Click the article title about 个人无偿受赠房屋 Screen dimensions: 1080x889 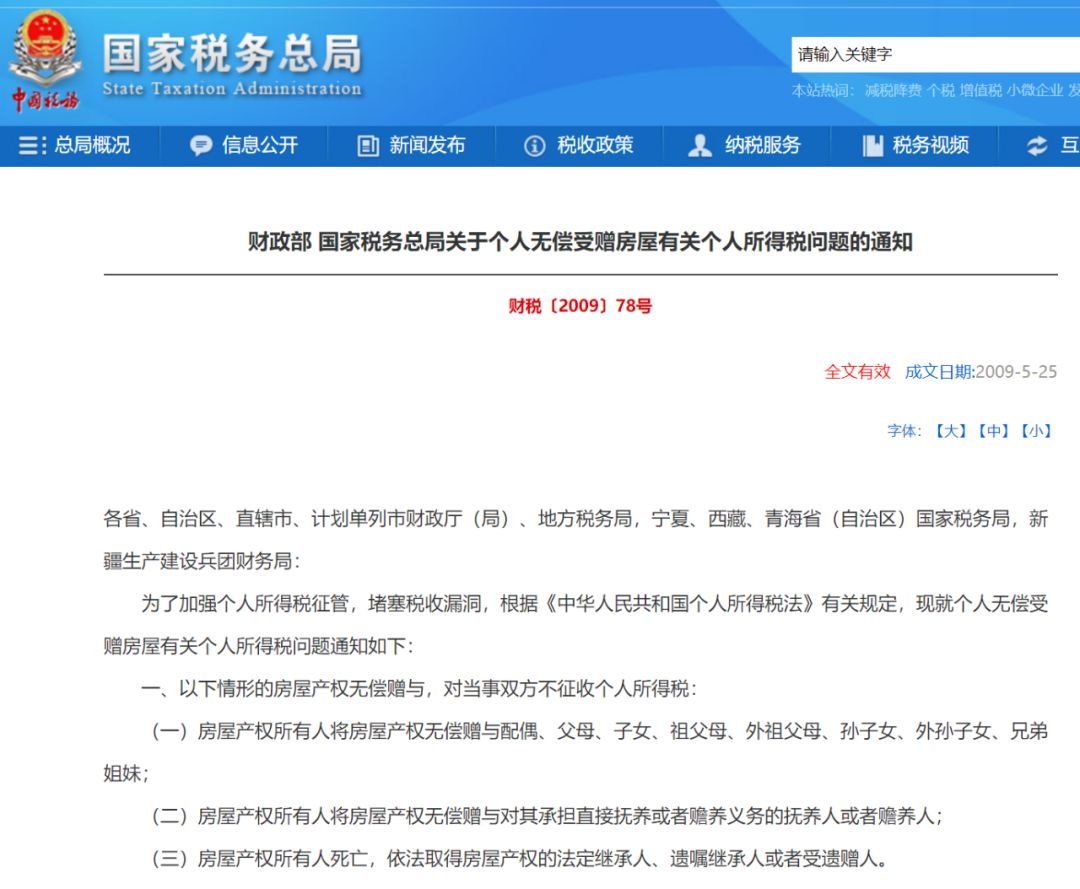[580, 242]
